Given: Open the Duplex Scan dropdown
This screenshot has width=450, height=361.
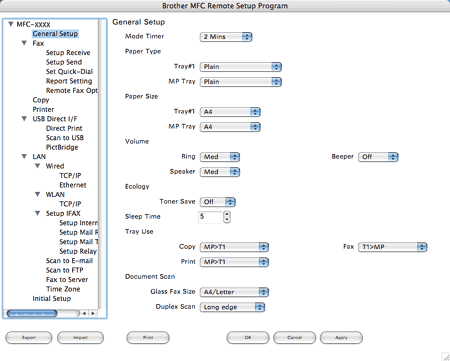Looking at the screenshot, I should (x=232, y=307).
